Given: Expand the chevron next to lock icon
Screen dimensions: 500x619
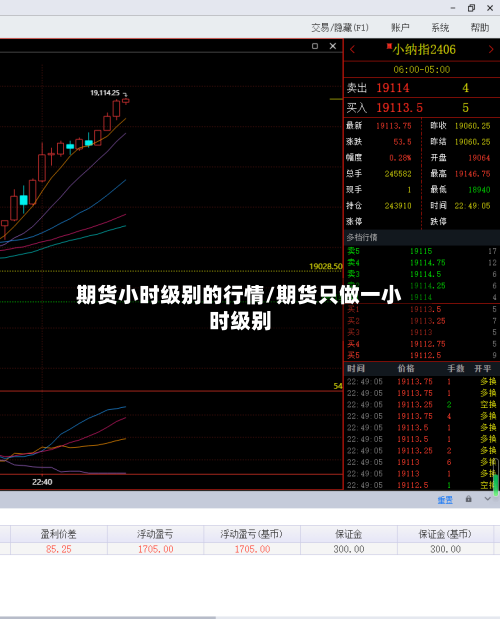Looking at the screenshot, I should coord(487,499).
